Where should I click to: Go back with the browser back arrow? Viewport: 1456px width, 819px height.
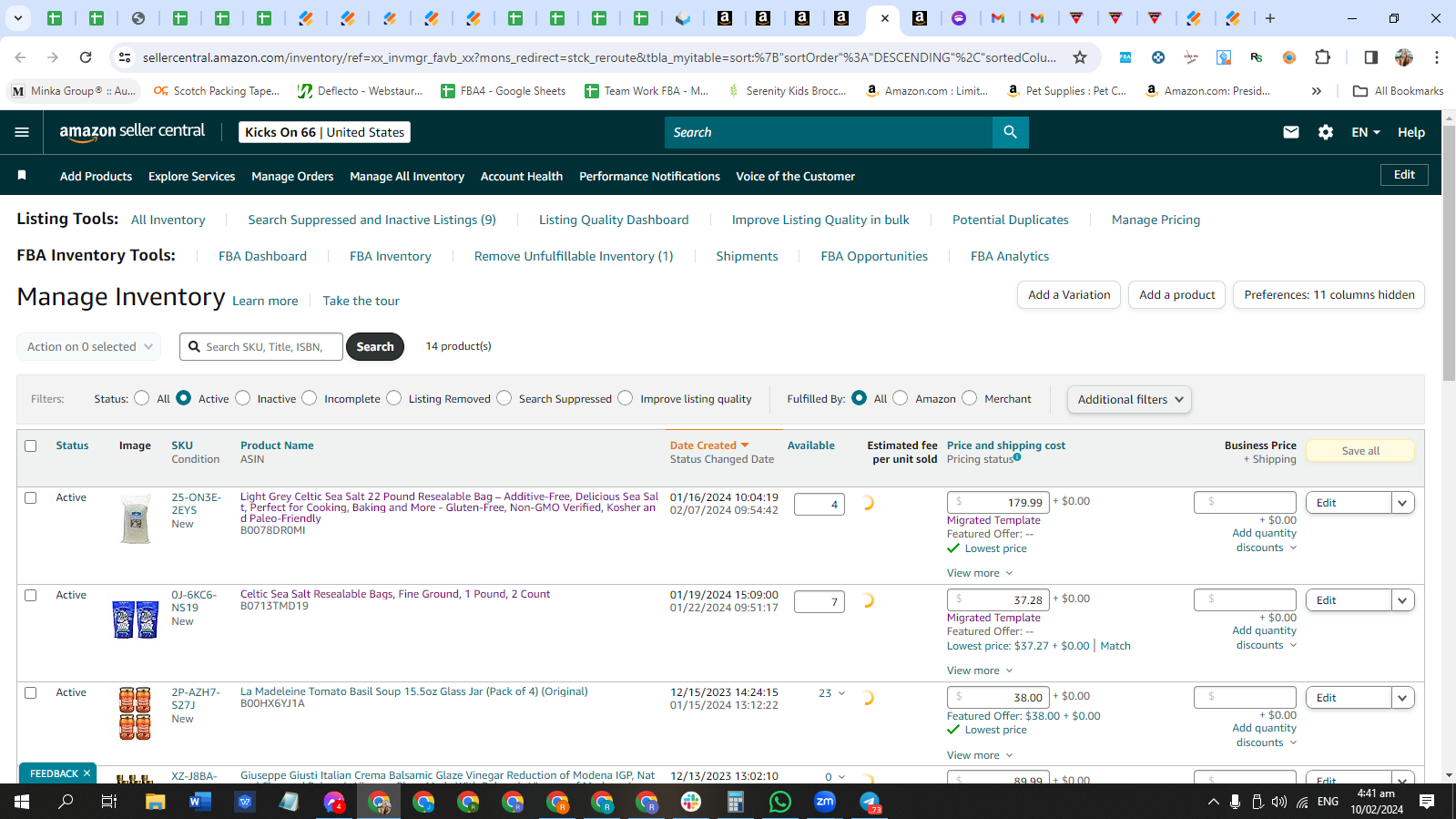(x=20, y=57)
